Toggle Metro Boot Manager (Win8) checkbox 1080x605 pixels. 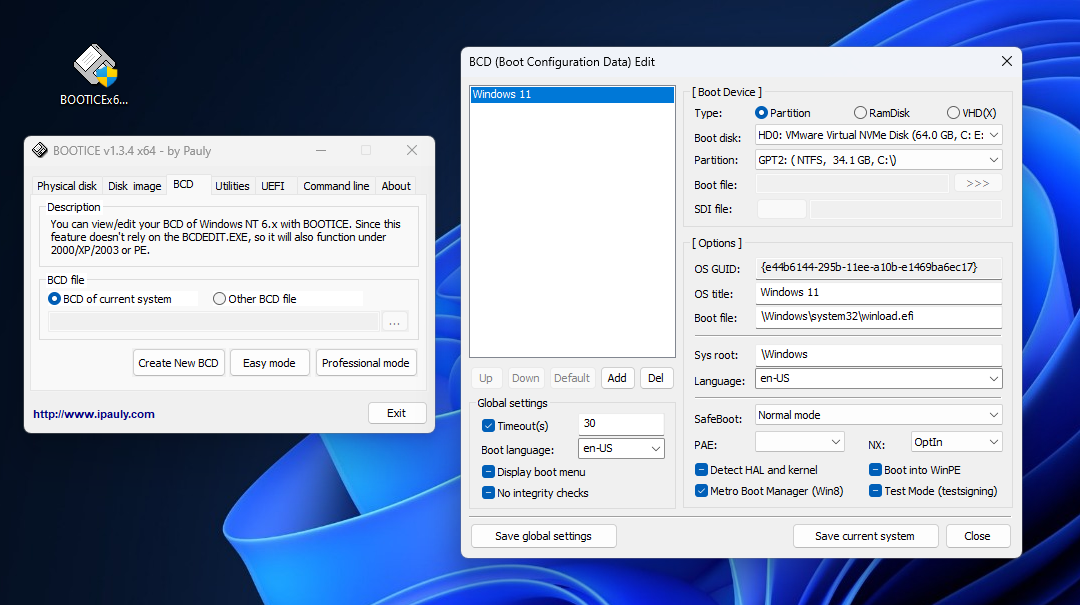pos(701,491)
